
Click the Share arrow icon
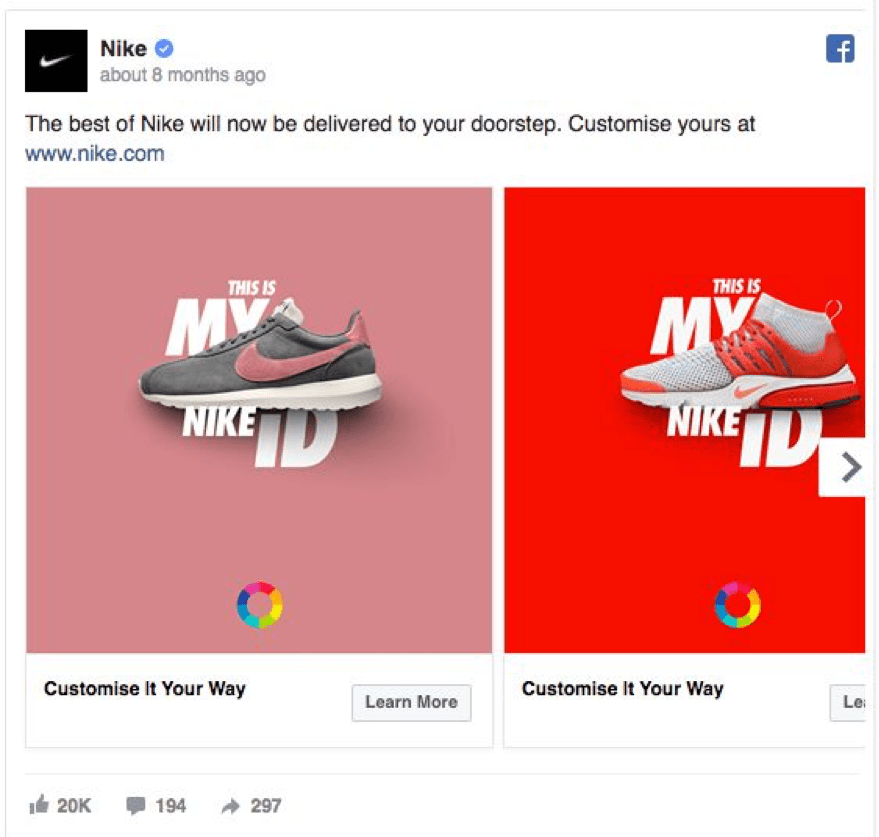tap(233, 805)
